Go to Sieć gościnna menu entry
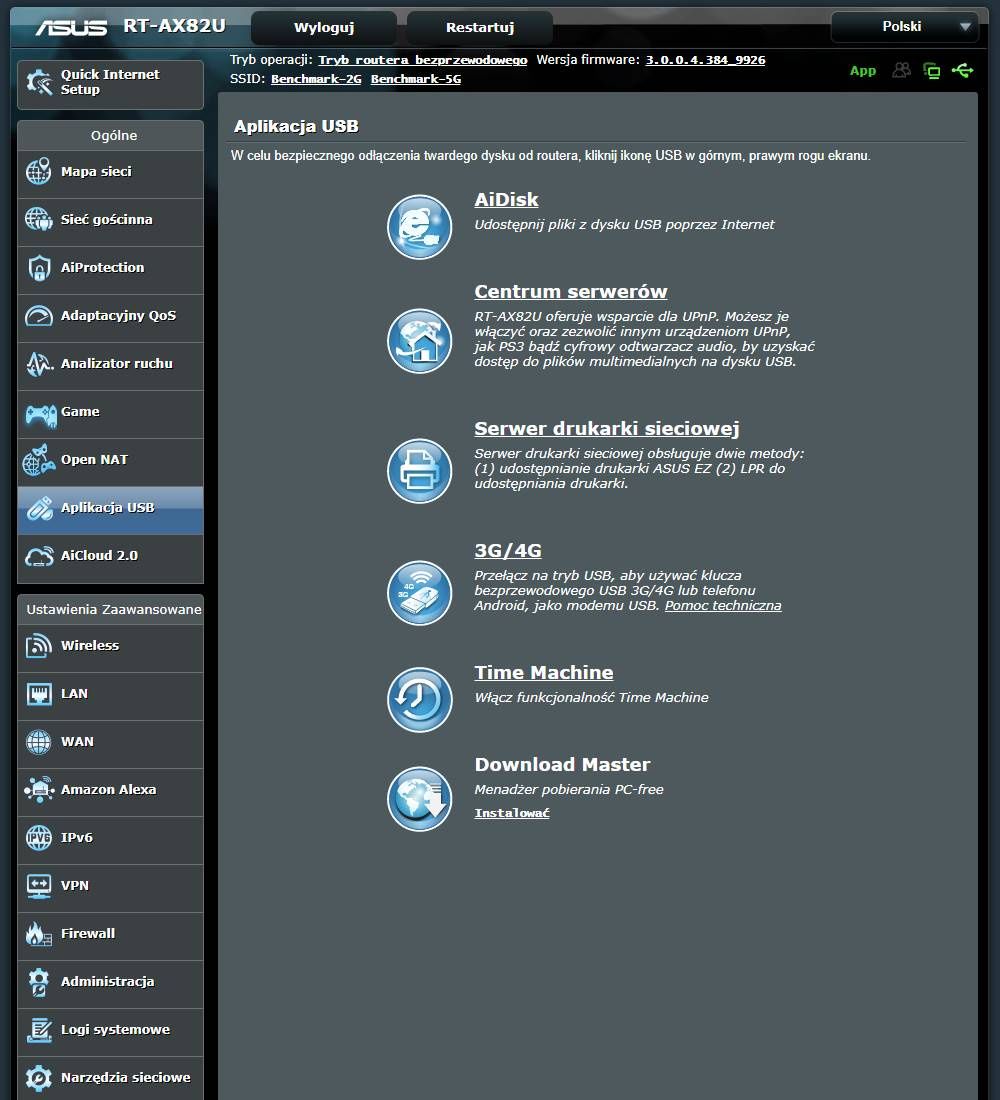This screenshot has height=1100, width=1000. tap(110, 222)
